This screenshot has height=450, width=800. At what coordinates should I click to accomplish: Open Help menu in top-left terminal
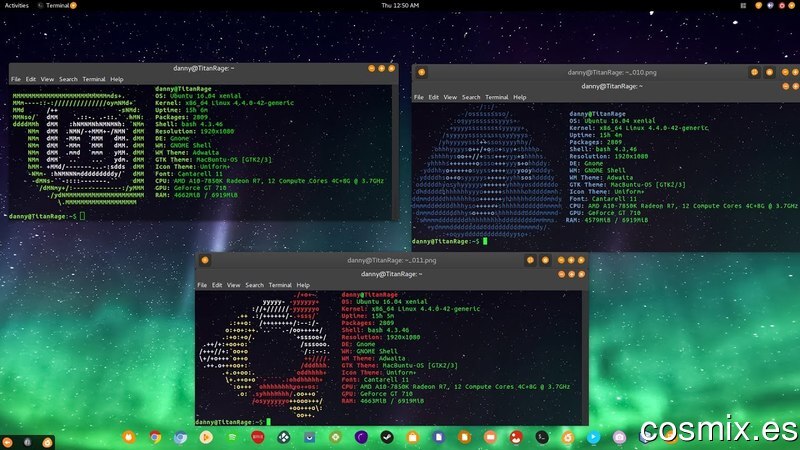click(x=117, y=79)
